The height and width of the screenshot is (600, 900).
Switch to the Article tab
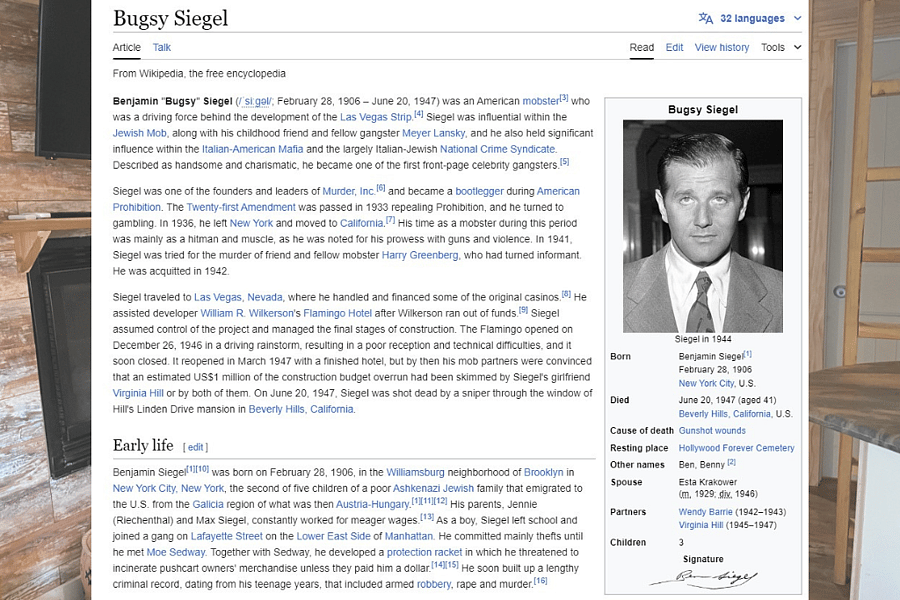point(126,48)
